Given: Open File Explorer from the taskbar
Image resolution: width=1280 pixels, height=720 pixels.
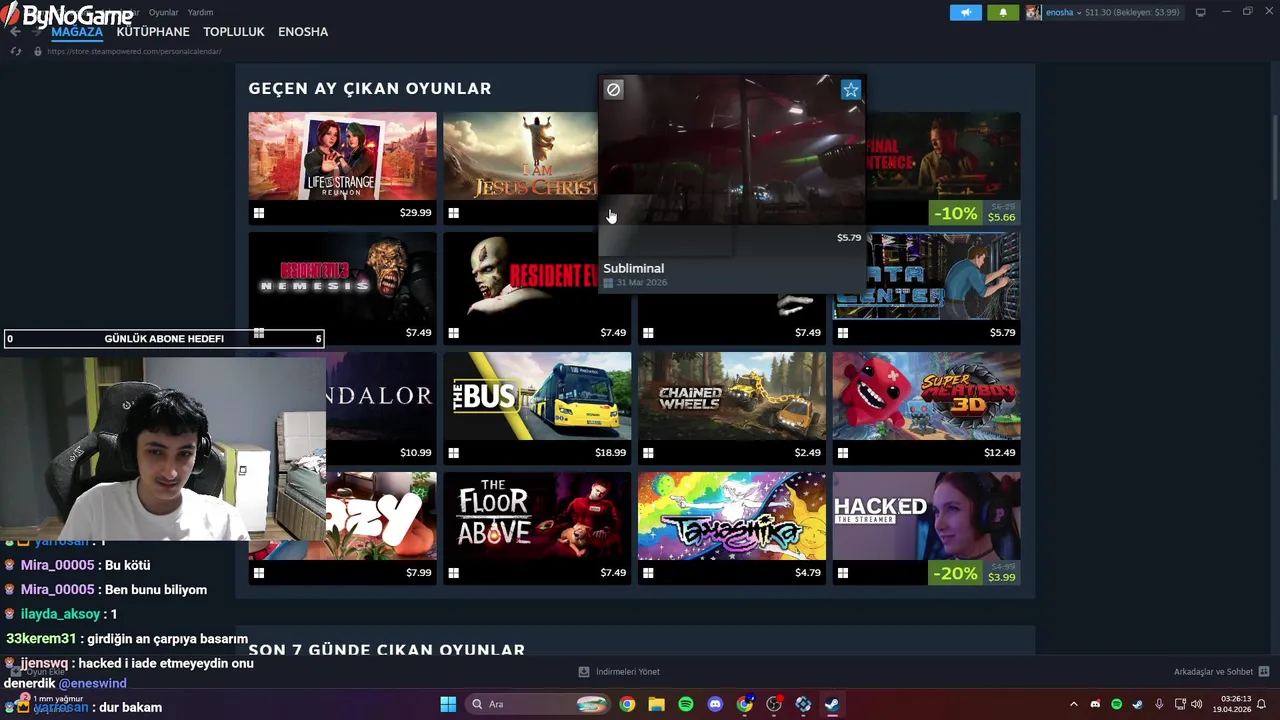Looking at the screenshot, I should pos(656,704).
